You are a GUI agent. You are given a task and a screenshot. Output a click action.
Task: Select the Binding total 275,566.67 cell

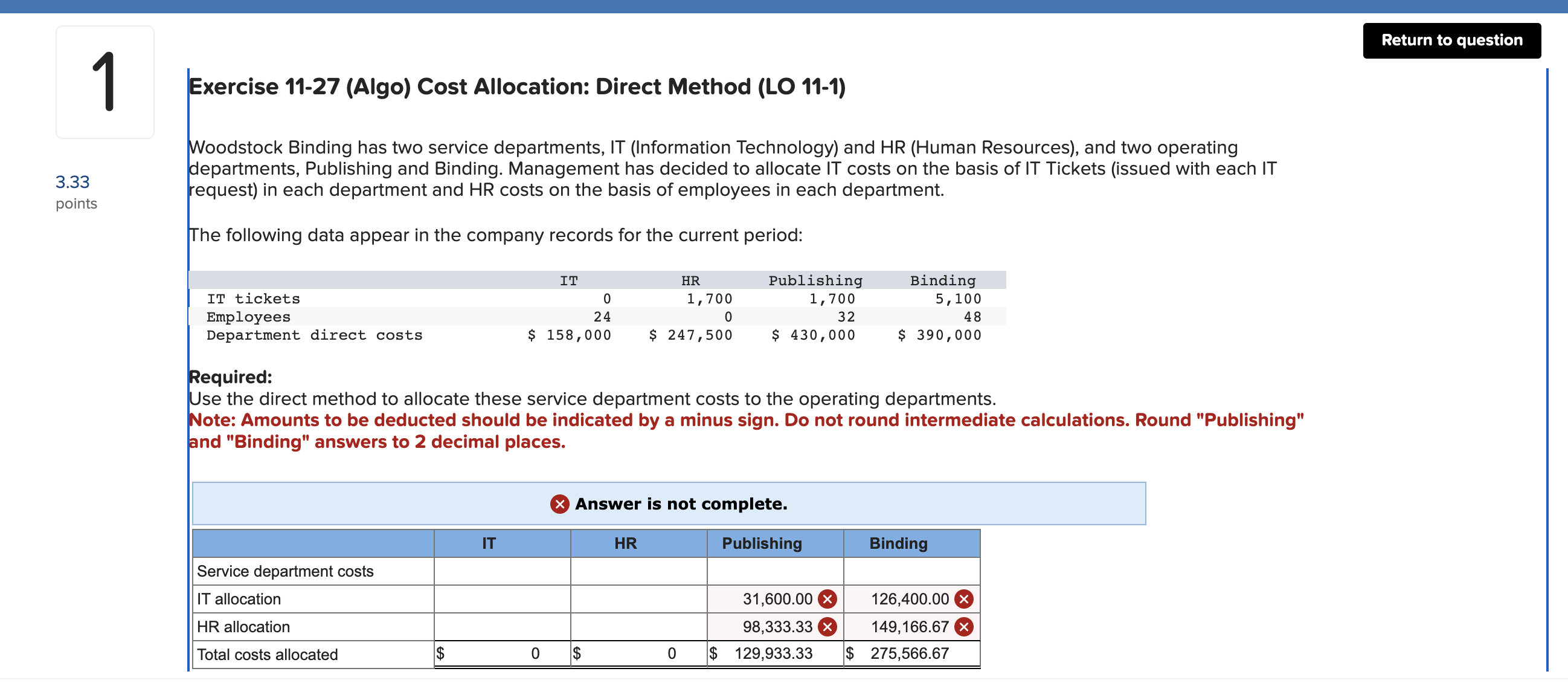click(910, 653)
